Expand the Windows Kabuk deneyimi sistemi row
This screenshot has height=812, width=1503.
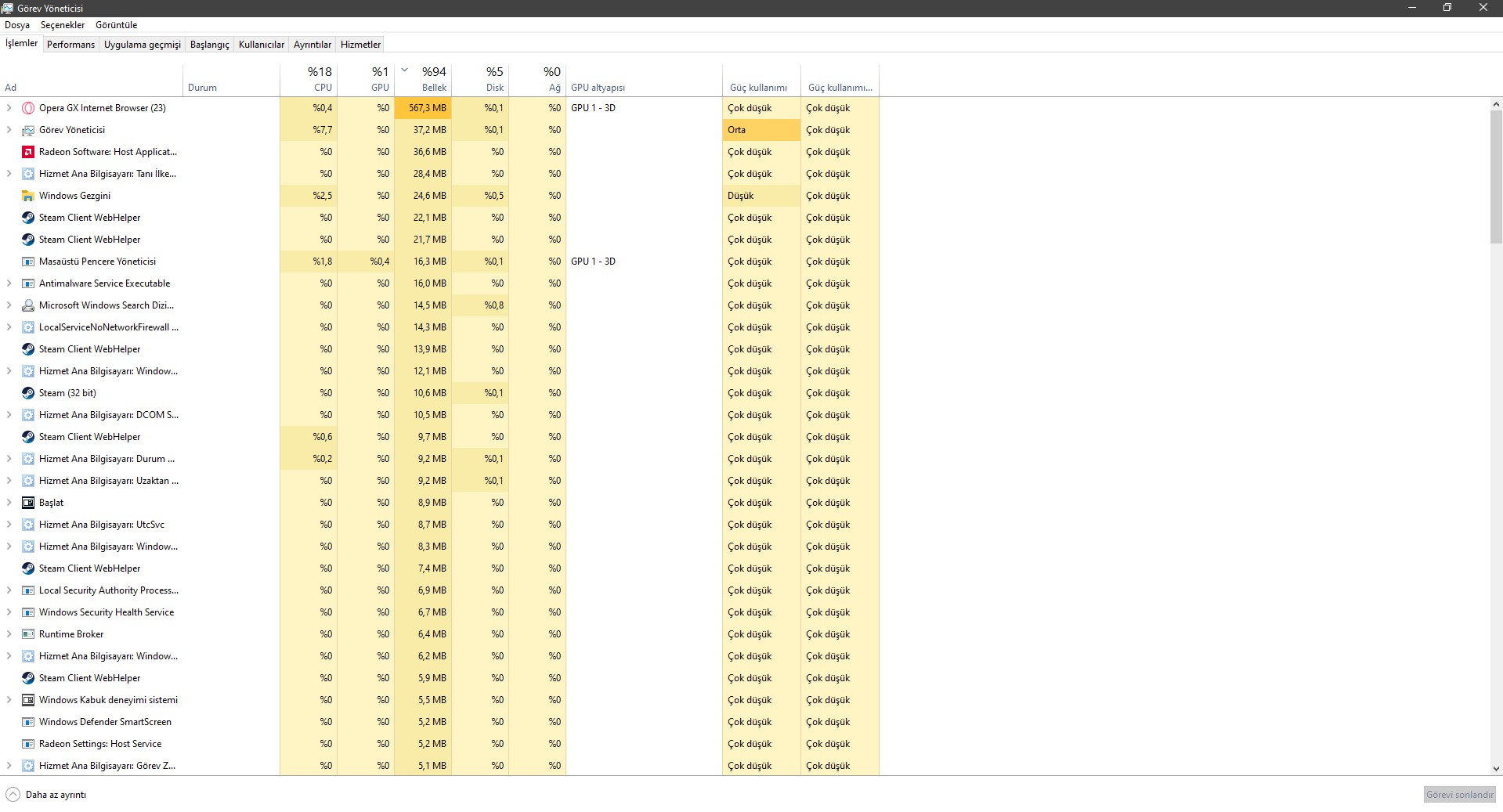9,700
